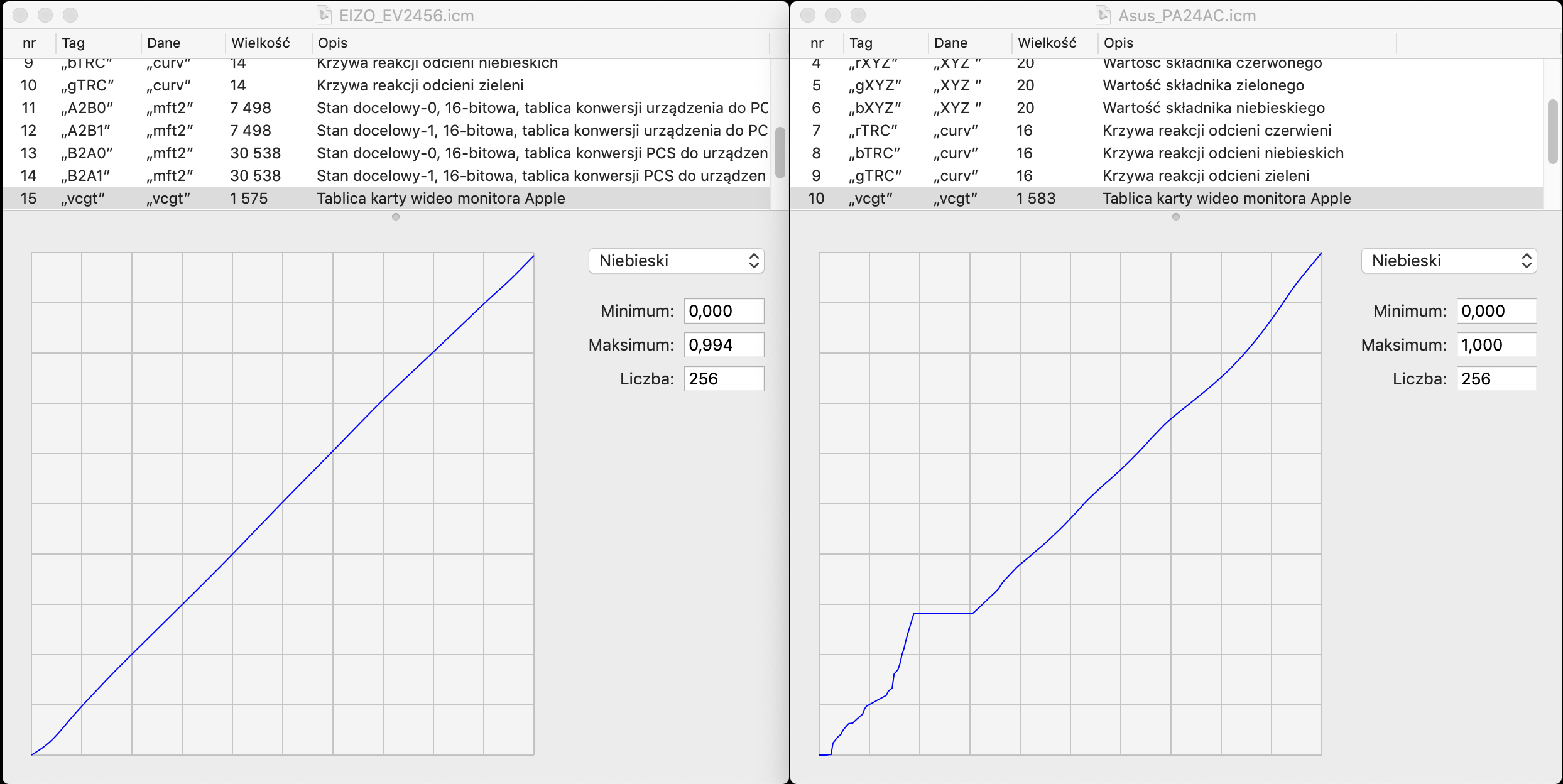This screenshot has width=1563, height=784.
Task: Click the Opis column header in Asus window
Action: [x=1118, y=43]
